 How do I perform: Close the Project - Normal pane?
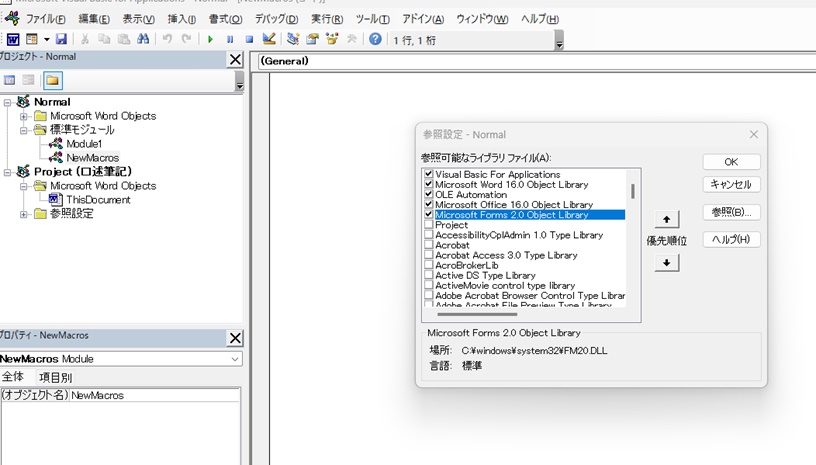tap(235, 59)
